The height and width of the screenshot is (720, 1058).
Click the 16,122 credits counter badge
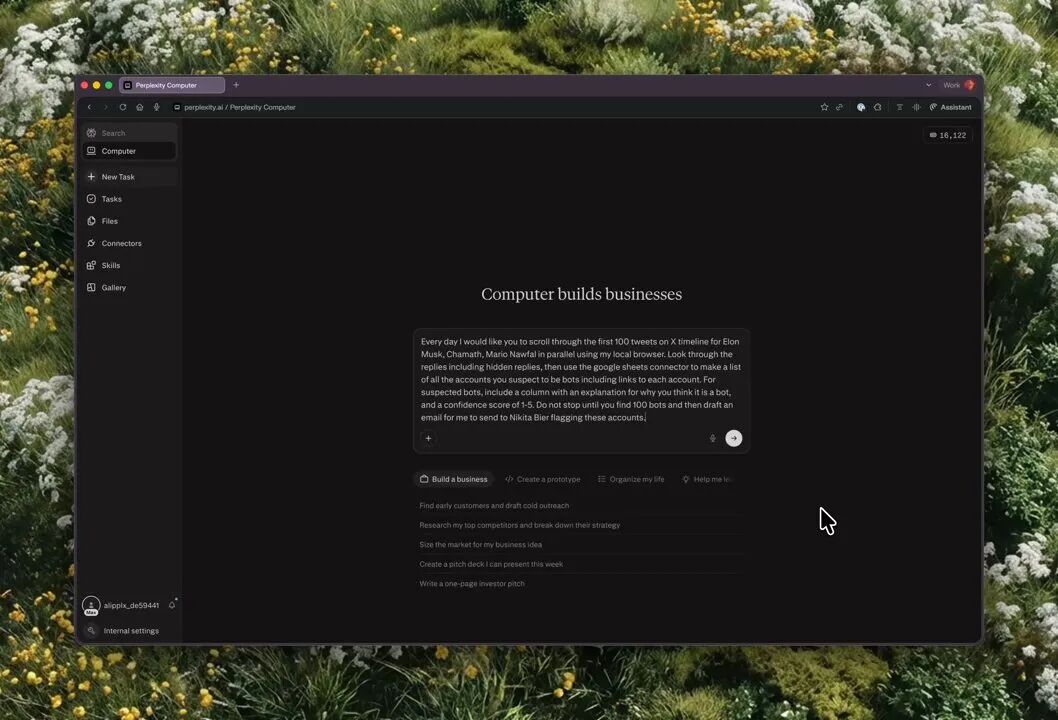click(947, 135)
